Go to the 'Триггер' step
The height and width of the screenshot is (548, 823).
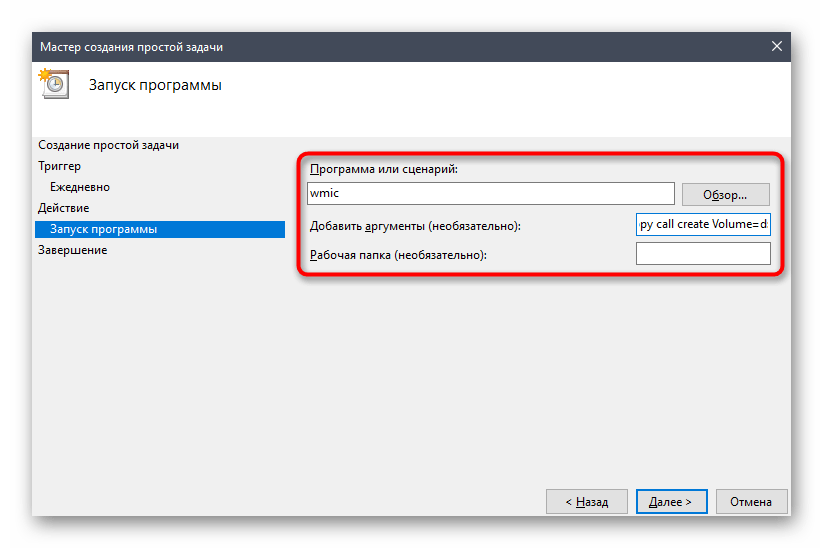[60, 166]
